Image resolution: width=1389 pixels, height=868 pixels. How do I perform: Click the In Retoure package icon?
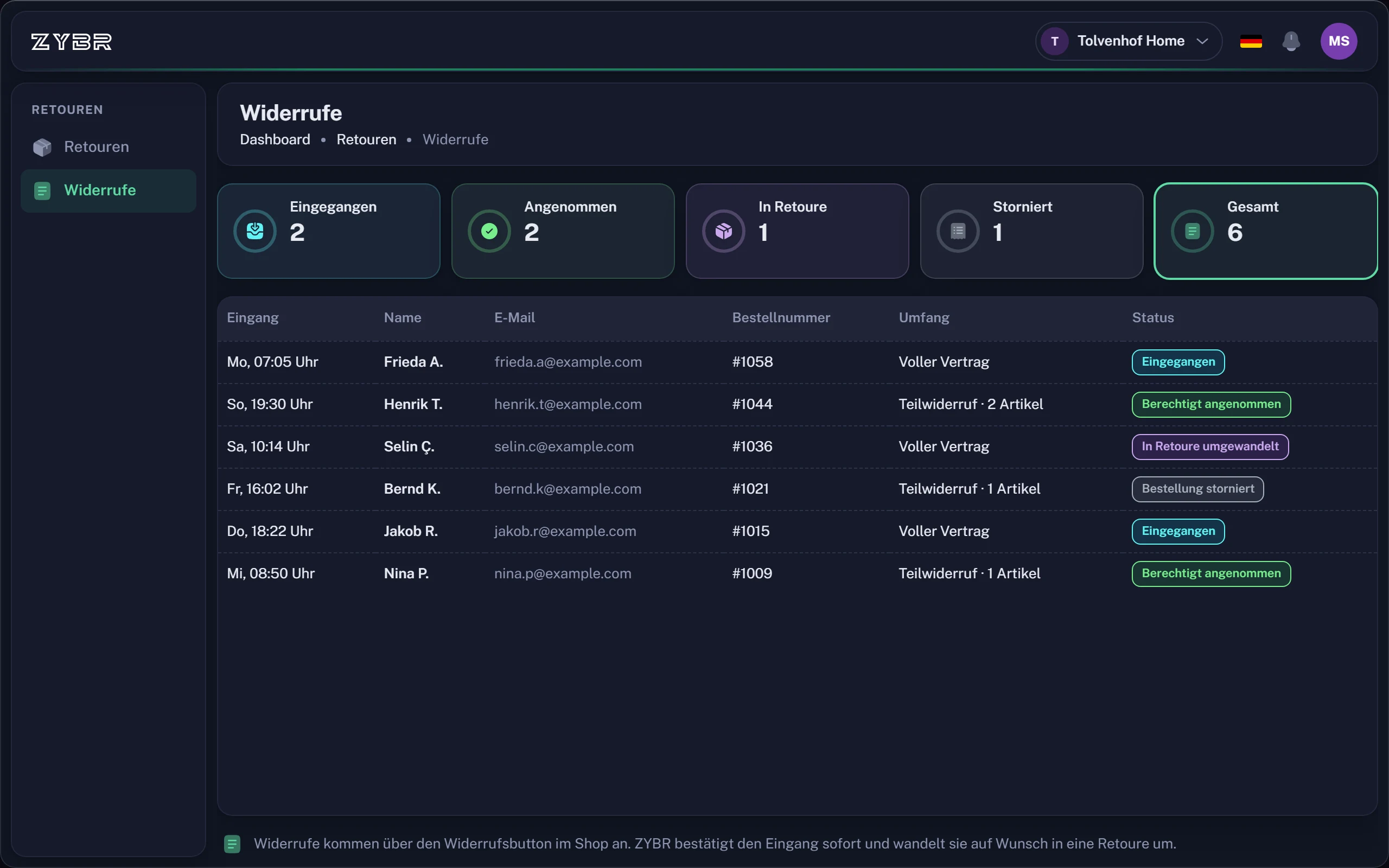(724, 231)
